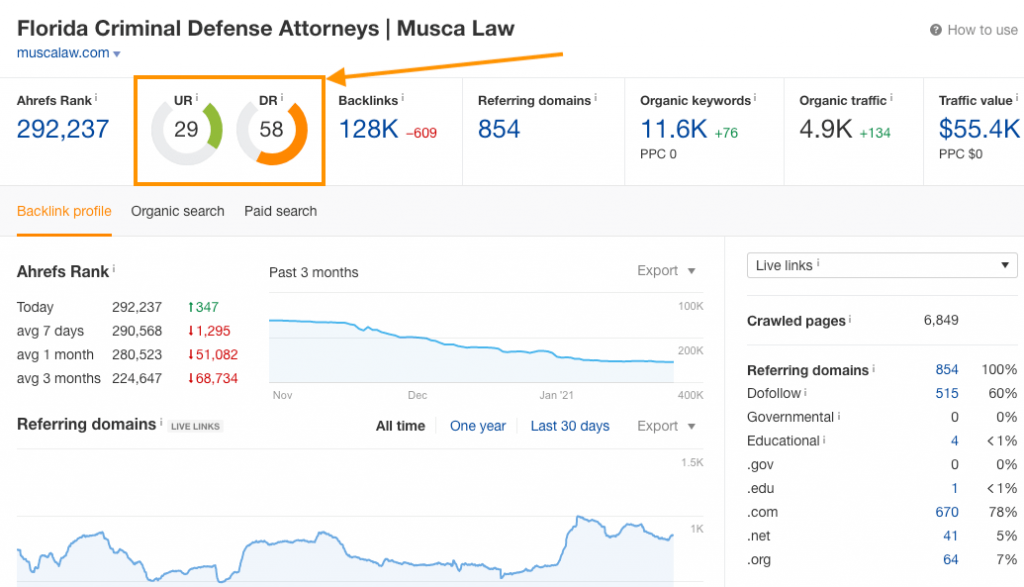Click the sidebar Referring domains info icon
The image size is (1024, 587).
874,369
